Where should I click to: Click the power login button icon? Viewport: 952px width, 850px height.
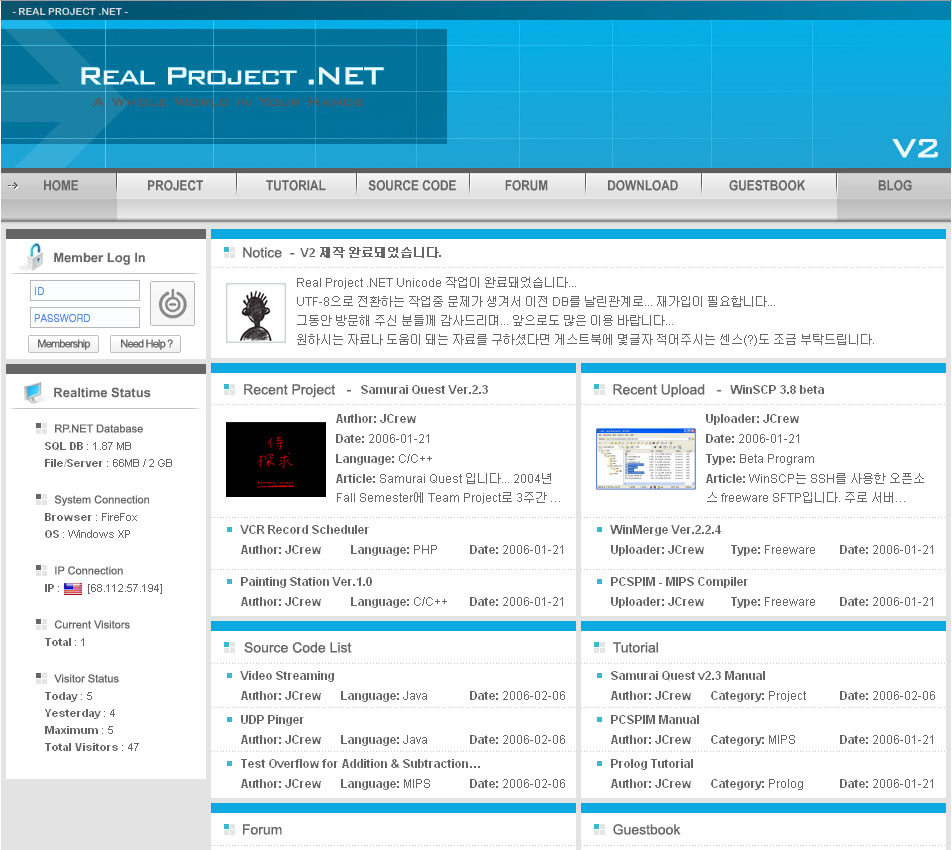tap(172, 303)
